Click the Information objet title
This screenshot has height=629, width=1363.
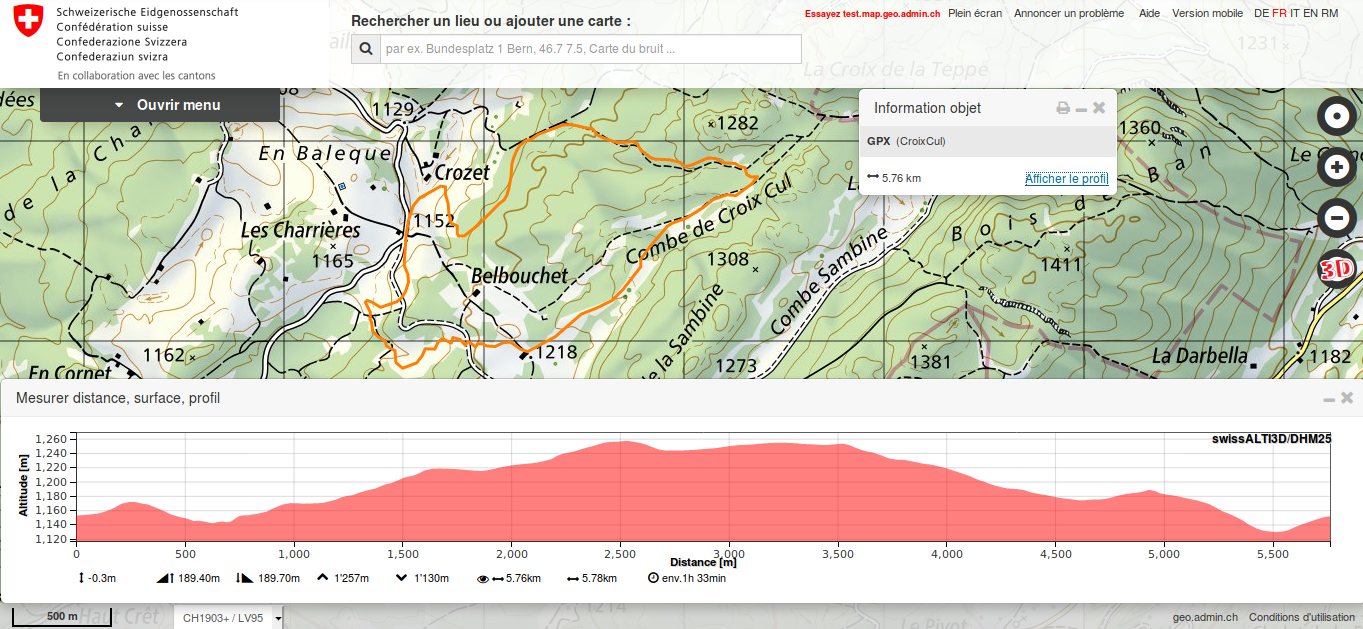(x=927, y=108)
